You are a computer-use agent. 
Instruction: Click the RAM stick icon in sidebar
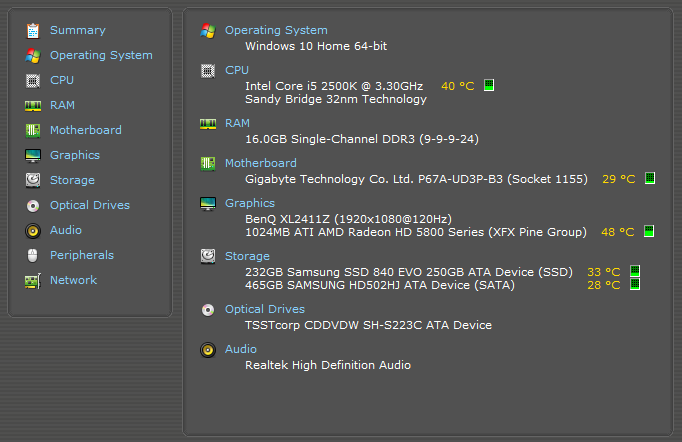[x=33, y=106]
